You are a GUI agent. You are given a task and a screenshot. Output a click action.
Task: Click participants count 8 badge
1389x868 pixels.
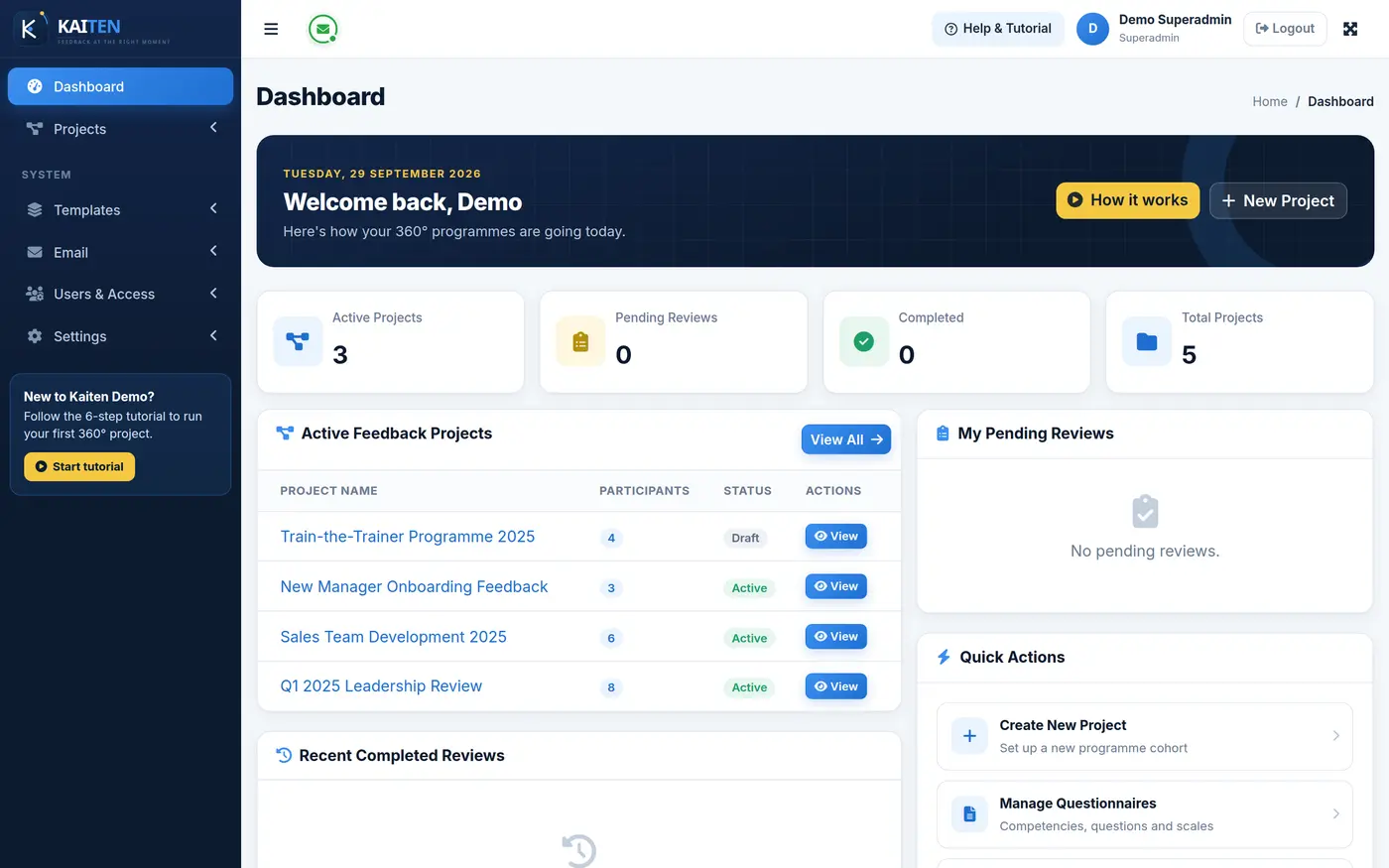coord(611,687)
